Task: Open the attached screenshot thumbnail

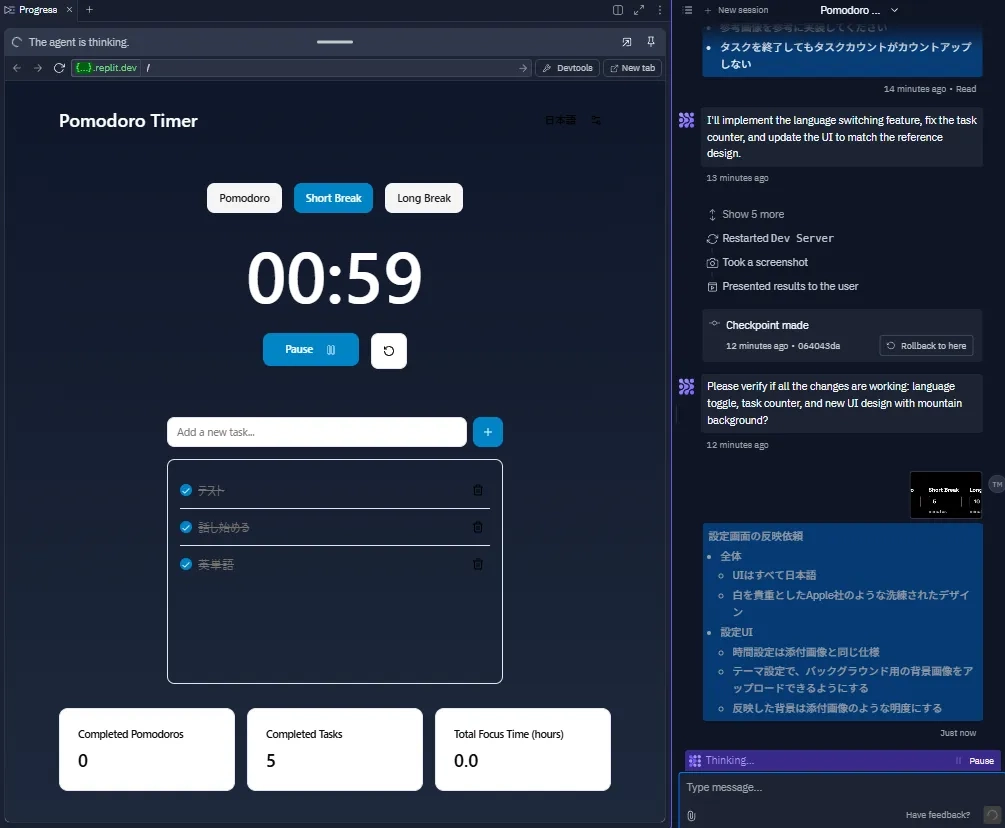Action: click(x=946, y=494)
